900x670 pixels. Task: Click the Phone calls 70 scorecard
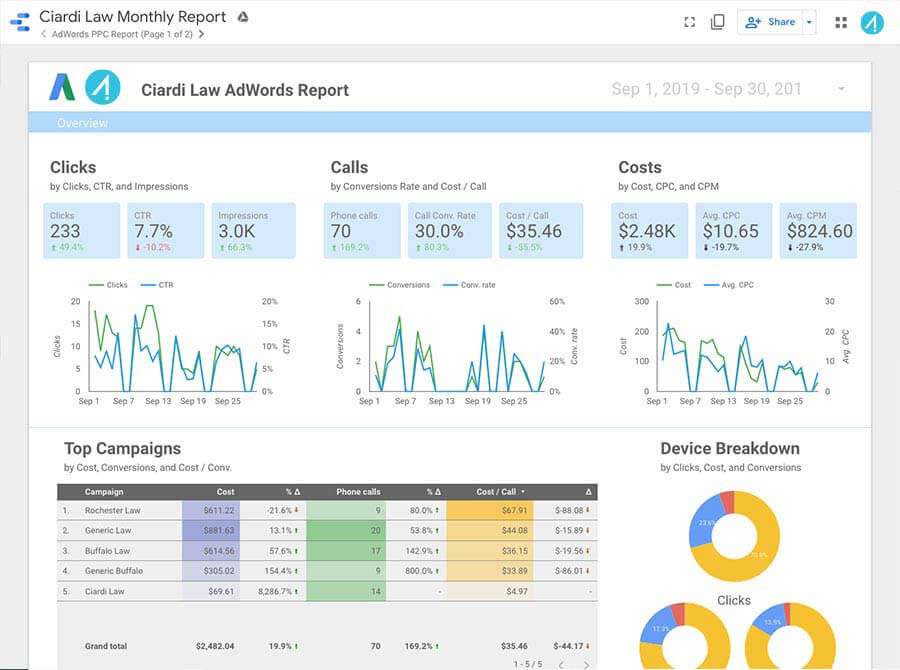click(362, 230)
